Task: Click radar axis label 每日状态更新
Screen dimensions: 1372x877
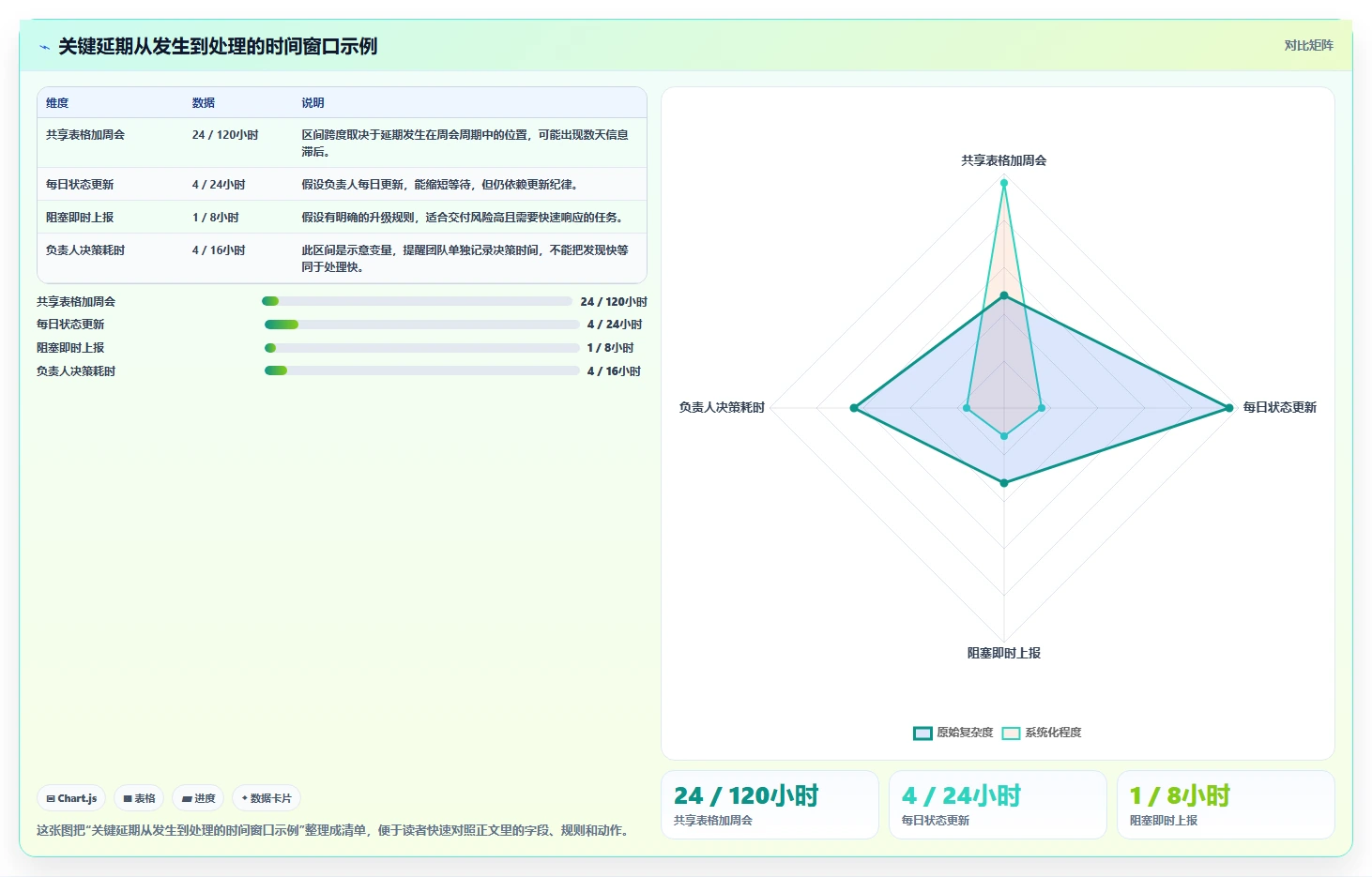Action: tap(1280, 407)
